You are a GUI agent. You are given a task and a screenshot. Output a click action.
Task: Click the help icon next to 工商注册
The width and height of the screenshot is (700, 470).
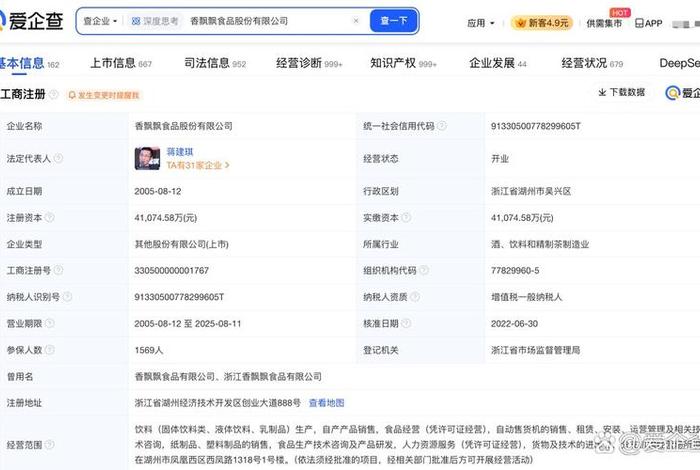[x=54, y=94]
